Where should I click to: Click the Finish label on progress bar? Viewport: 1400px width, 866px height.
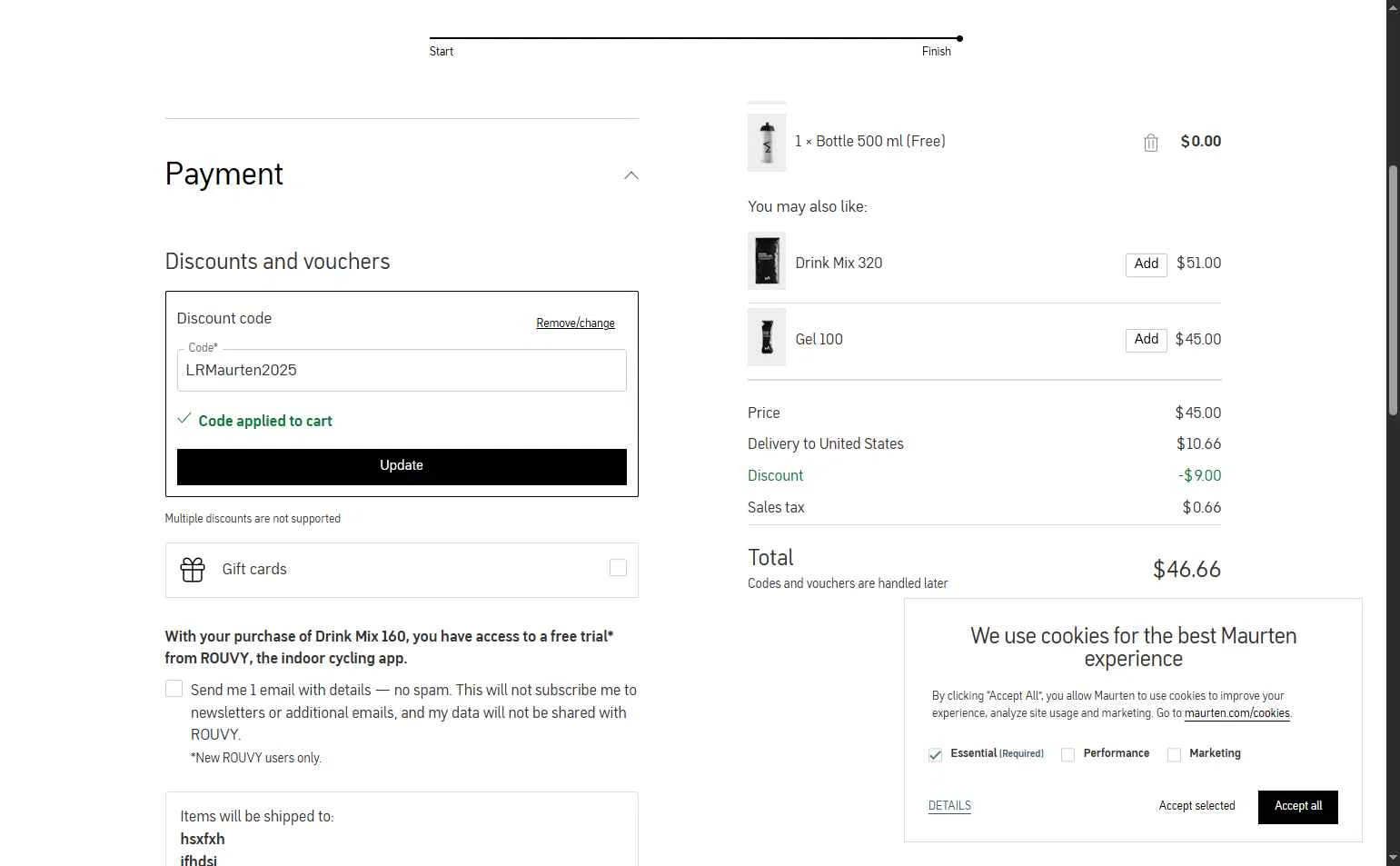pyautogui.click(x=937, y=52)
